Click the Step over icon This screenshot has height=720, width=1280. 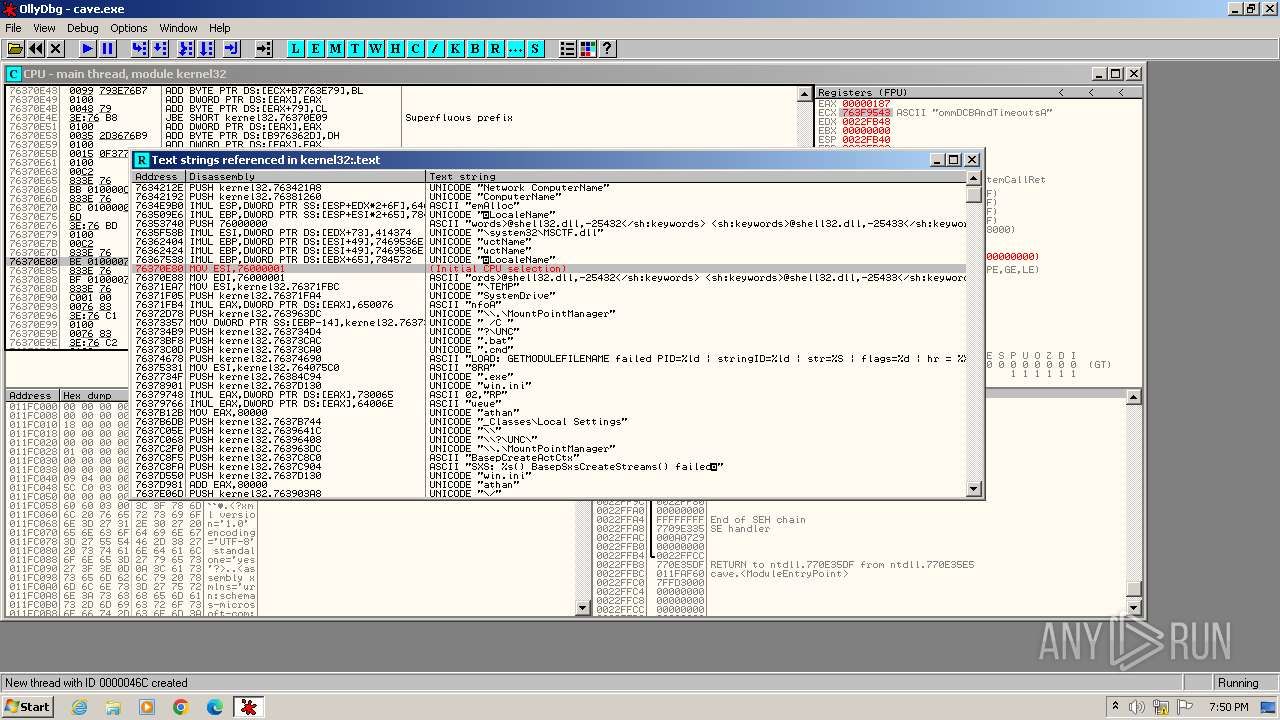click(x=160, y=48)
